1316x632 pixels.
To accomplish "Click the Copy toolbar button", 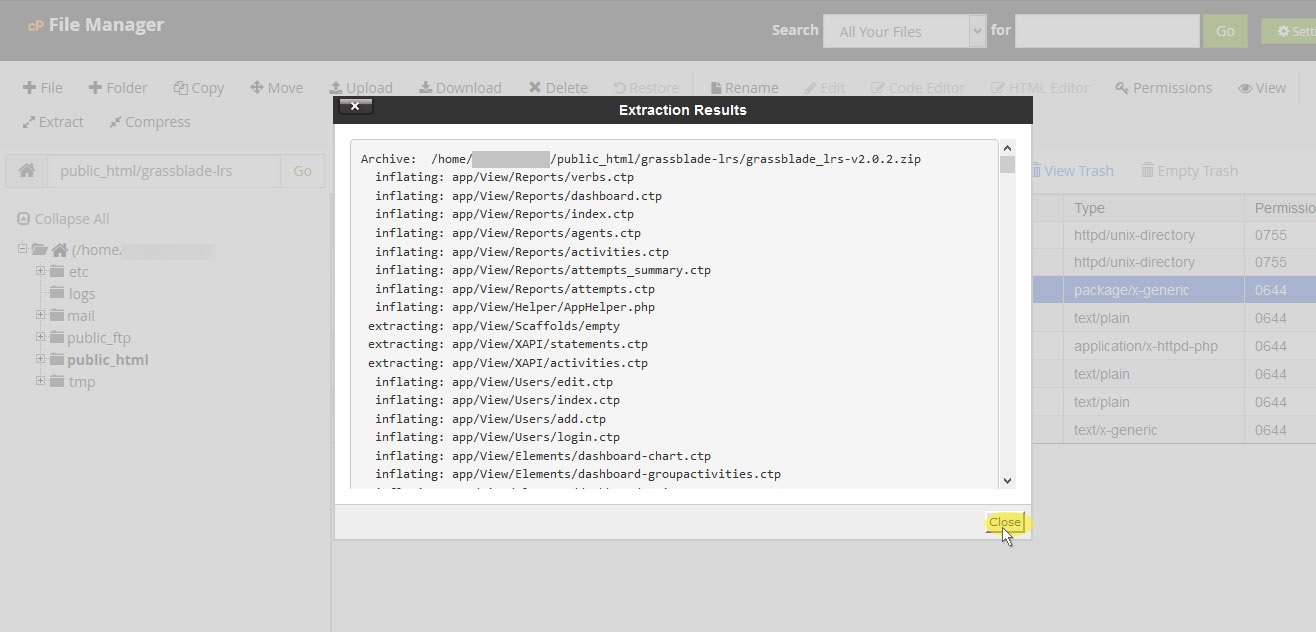I will tap(198, 88).
